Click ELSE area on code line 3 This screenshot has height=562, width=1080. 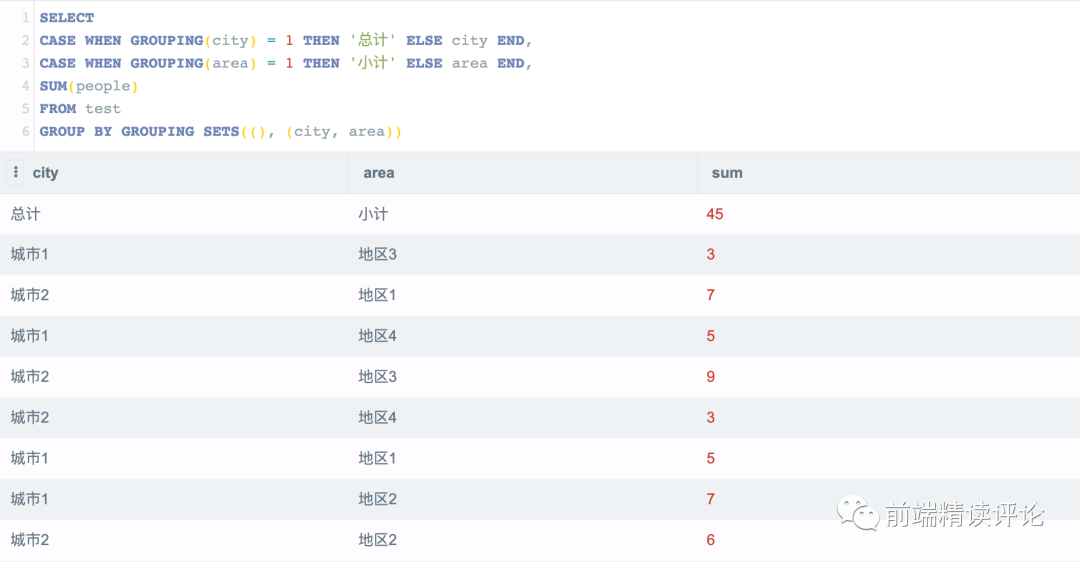pos(447,63)
